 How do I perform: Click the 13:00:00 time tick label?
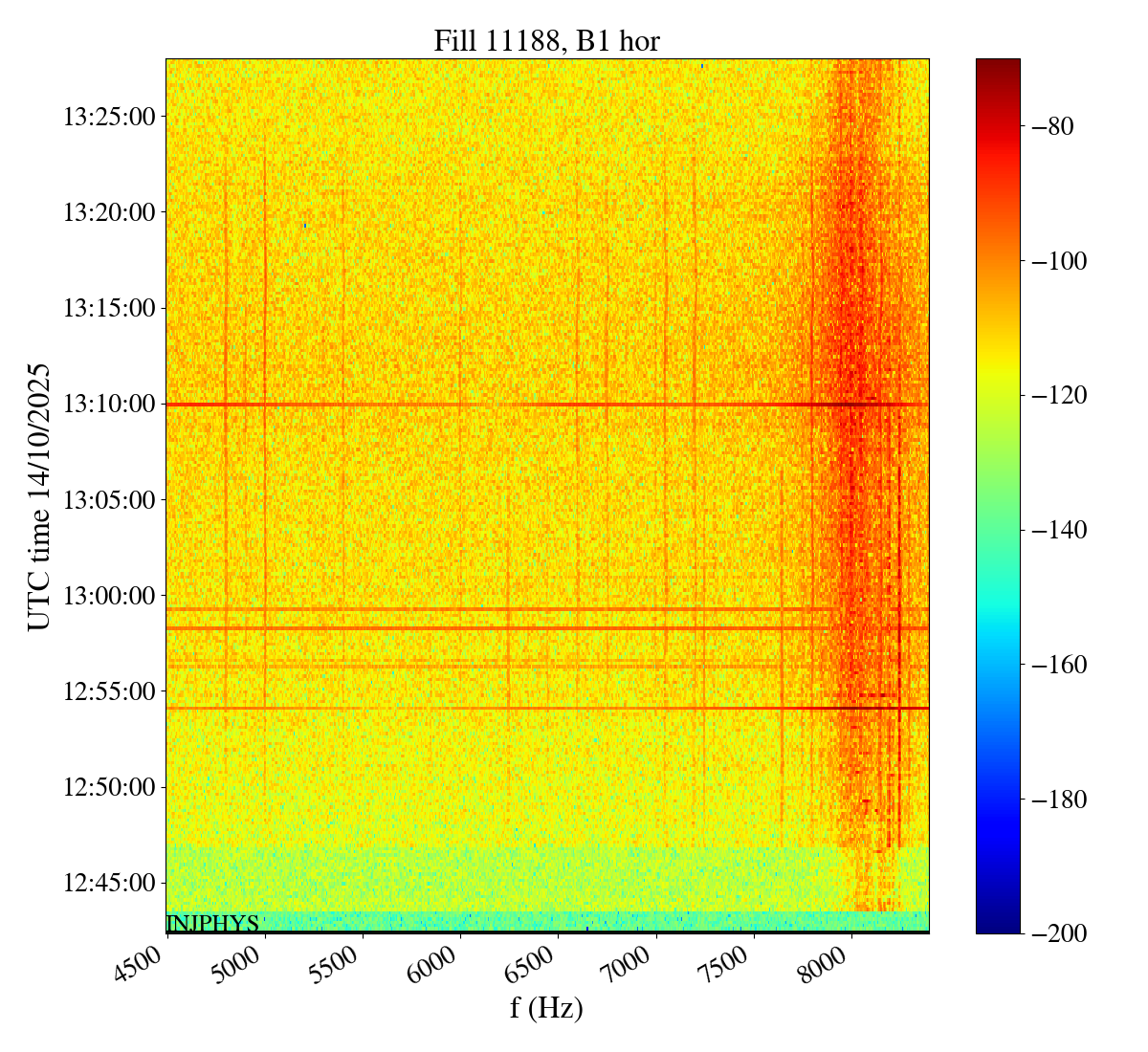click(108, 596)
